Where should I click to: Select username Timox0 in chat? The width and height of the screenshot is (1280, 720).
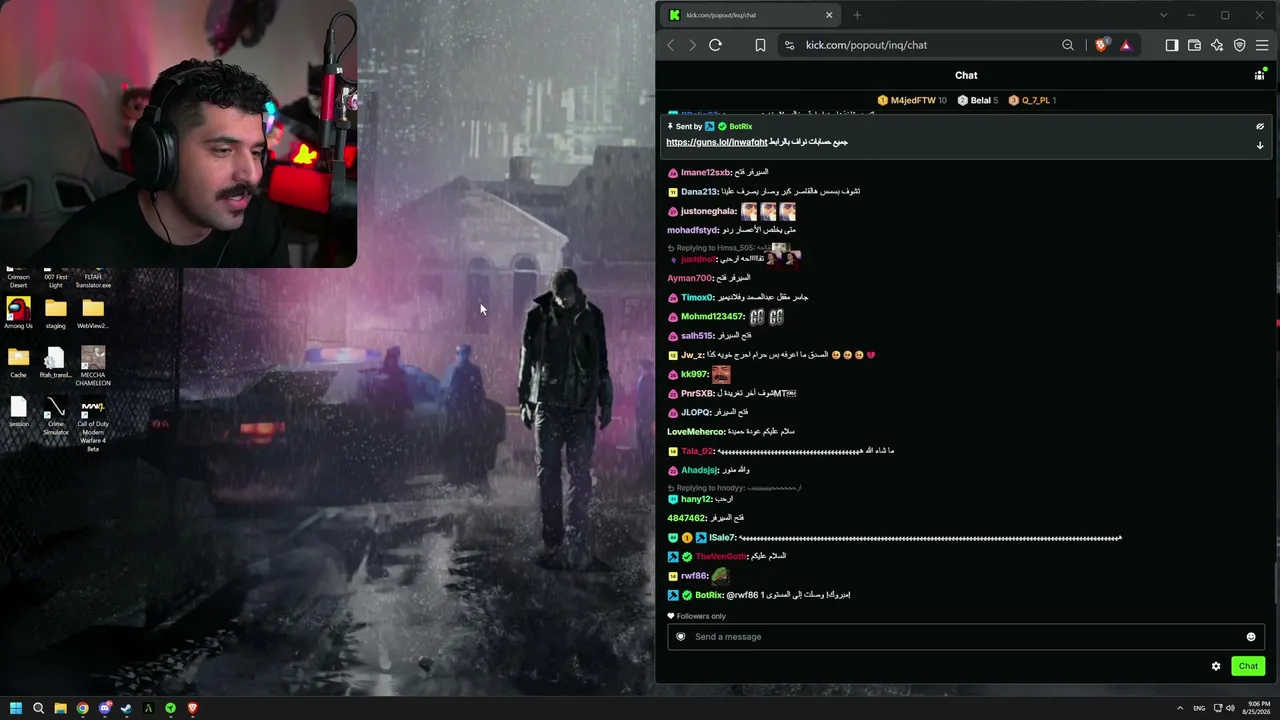click(x=698, y=298)
